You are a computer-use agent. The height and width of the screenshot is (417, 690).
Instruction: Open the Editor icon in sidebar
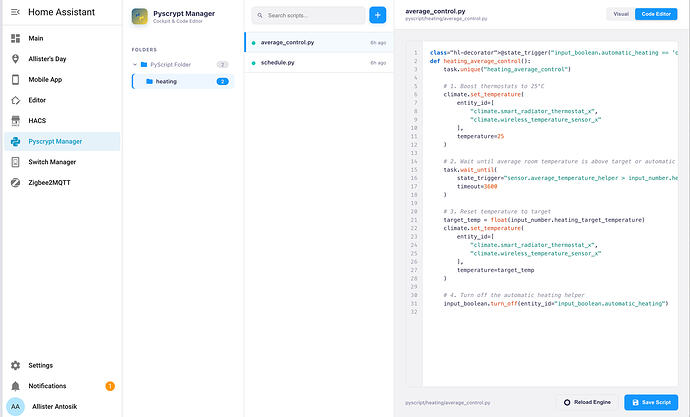click(x=15, y=100)
